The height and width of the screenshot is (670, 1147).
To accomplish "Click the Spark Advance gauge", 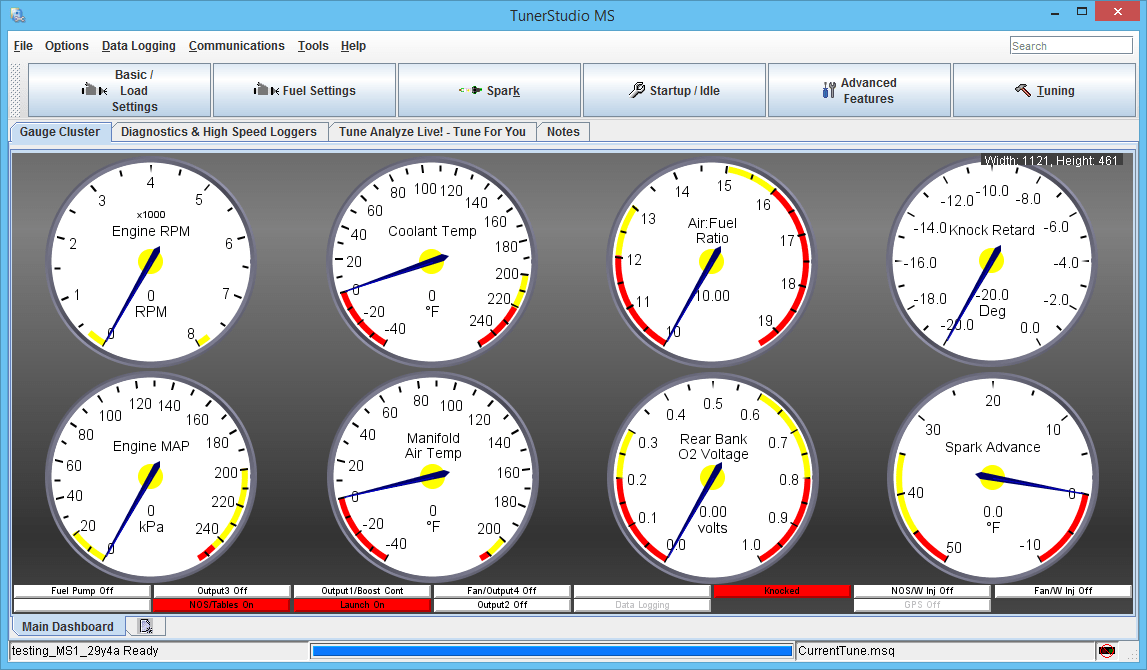I will (992, 477).
